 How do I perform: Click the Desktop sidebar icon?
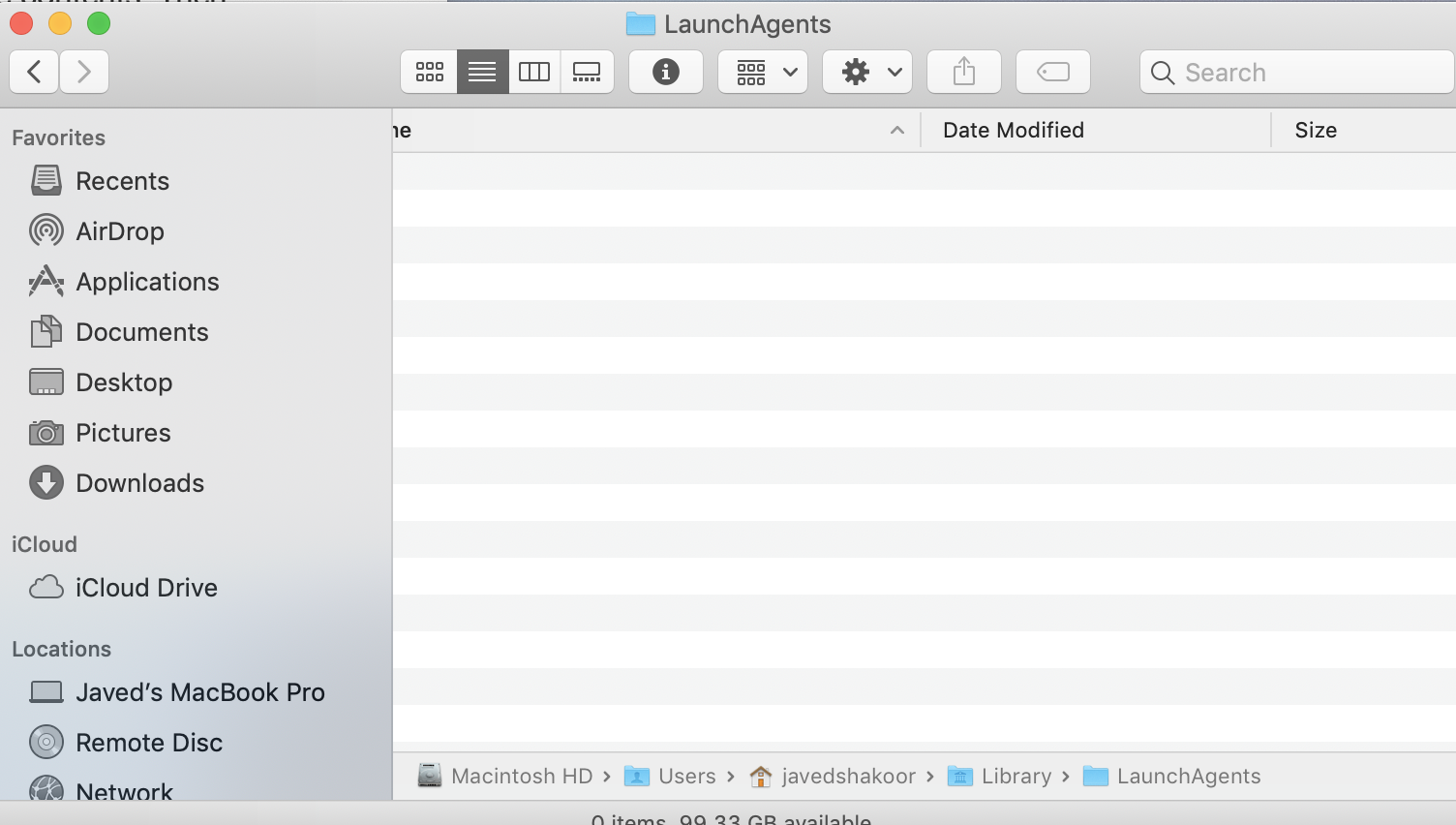pos(46,382)
